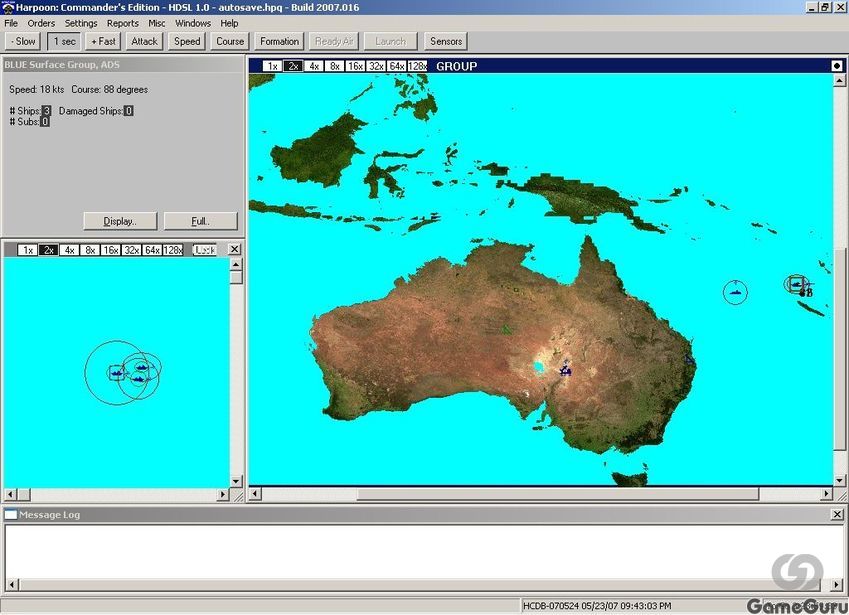Set unit window zoom to 64x
This screenshot has width=849, height=615.
pyautogui.click(x=152, y=250)
